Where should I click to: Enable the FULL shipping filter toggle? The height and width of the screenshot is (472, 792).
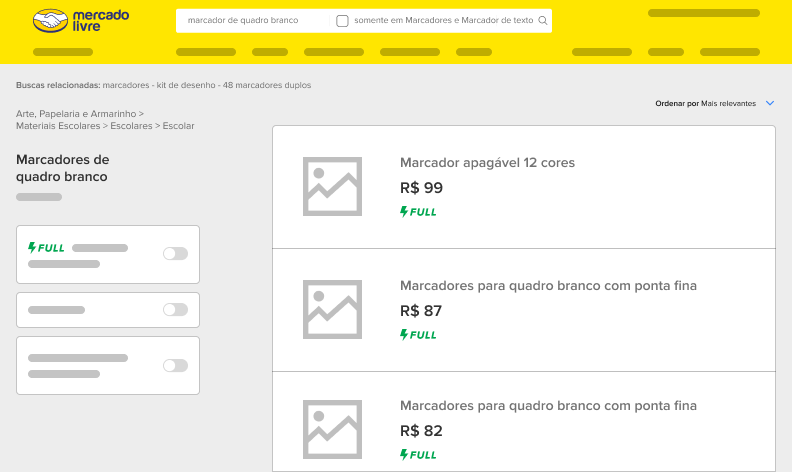coord(175,253)
